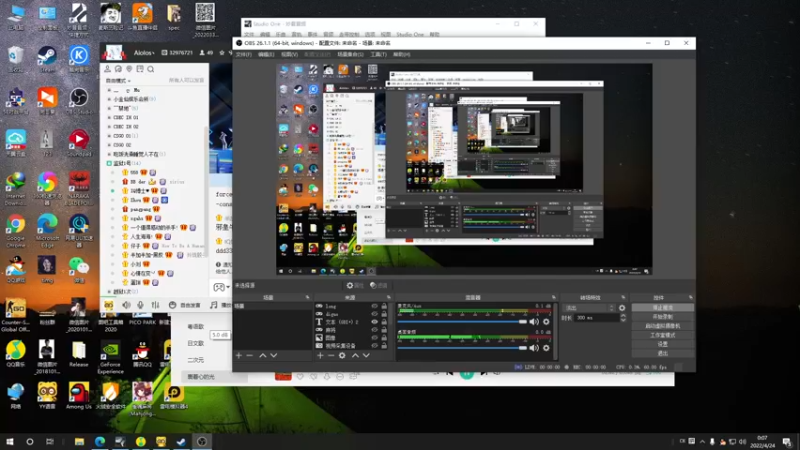Open the 文件(F) menu in OBS
This screenshot has height=450, width=800.
(x=243, y=54)
